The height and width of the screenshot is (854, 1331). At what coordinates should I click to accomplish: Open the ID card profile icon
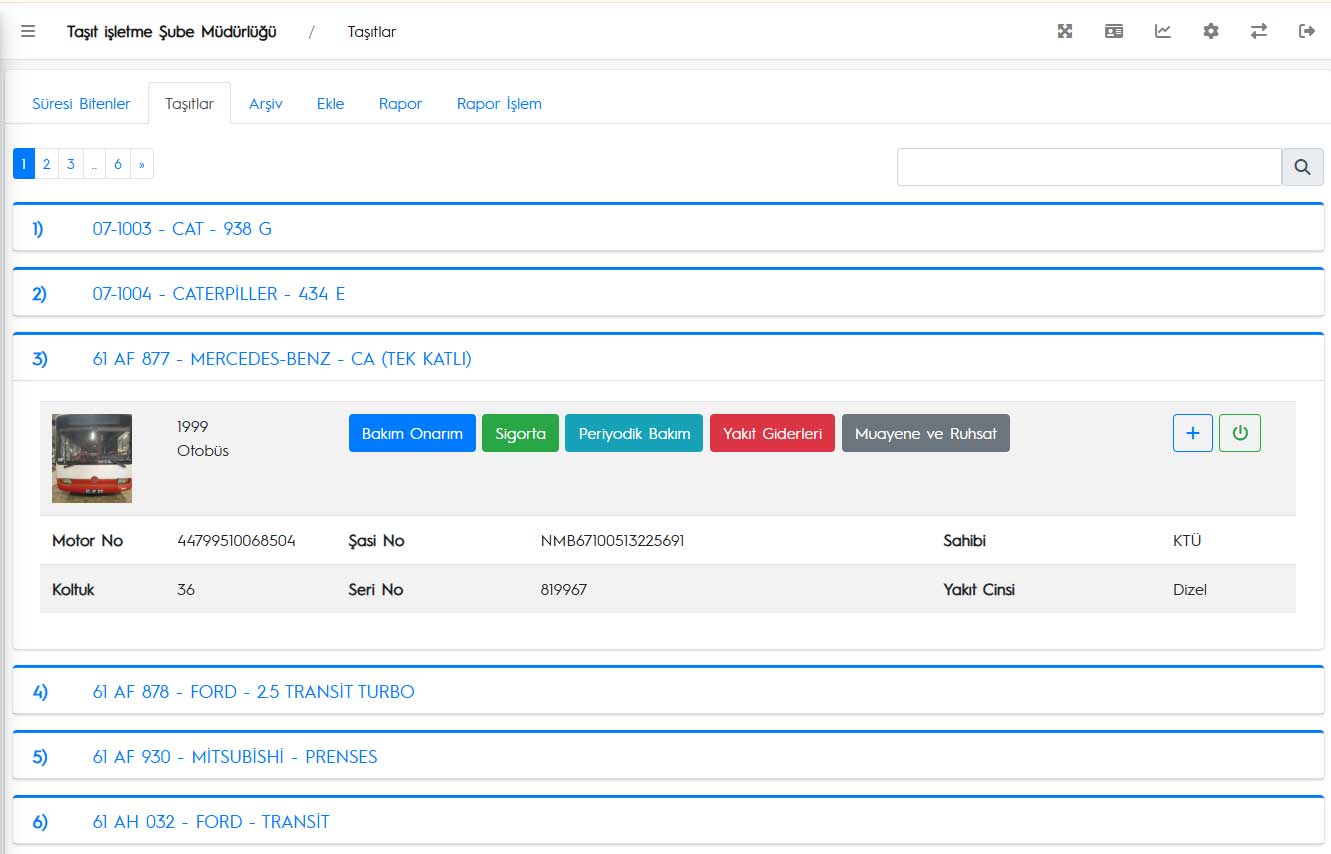(x=1113, y=32)
